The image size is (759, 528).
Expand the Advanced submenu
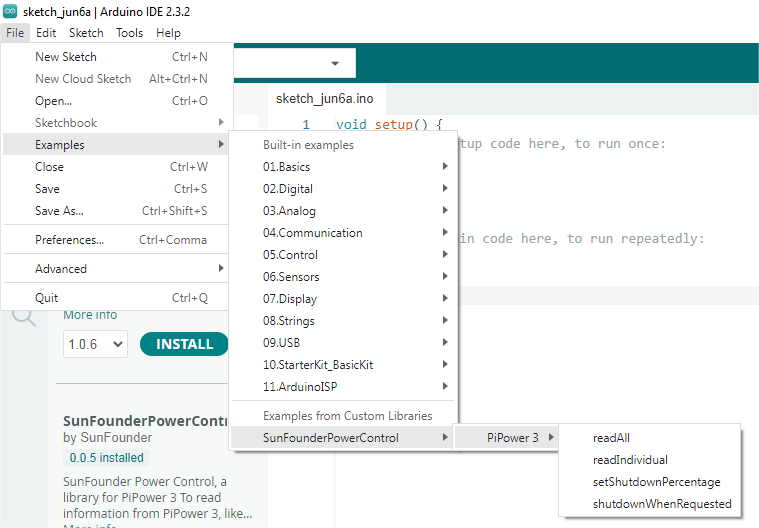[x=116, y=269]
